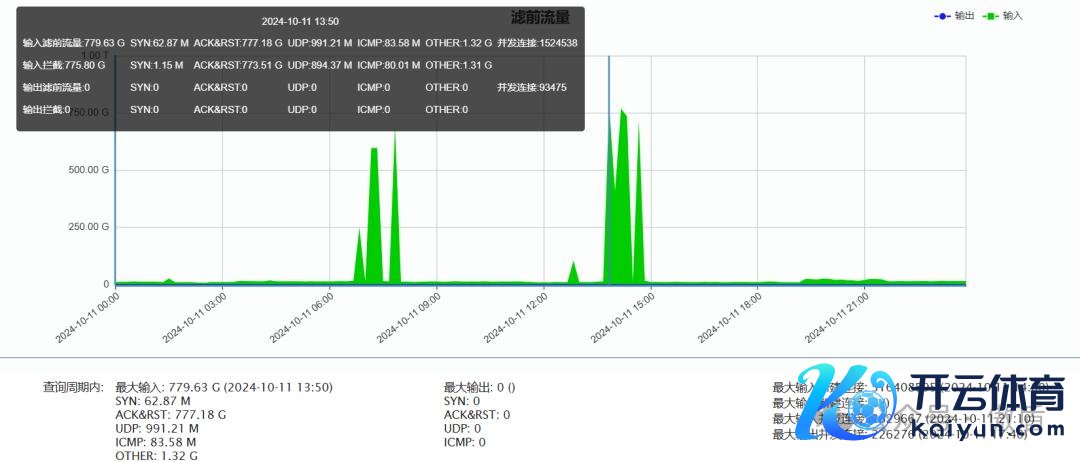The height and width of the screenshot is (462, 1080).
Task: Click the small bump near 01:30
Action: coord(169,281)
